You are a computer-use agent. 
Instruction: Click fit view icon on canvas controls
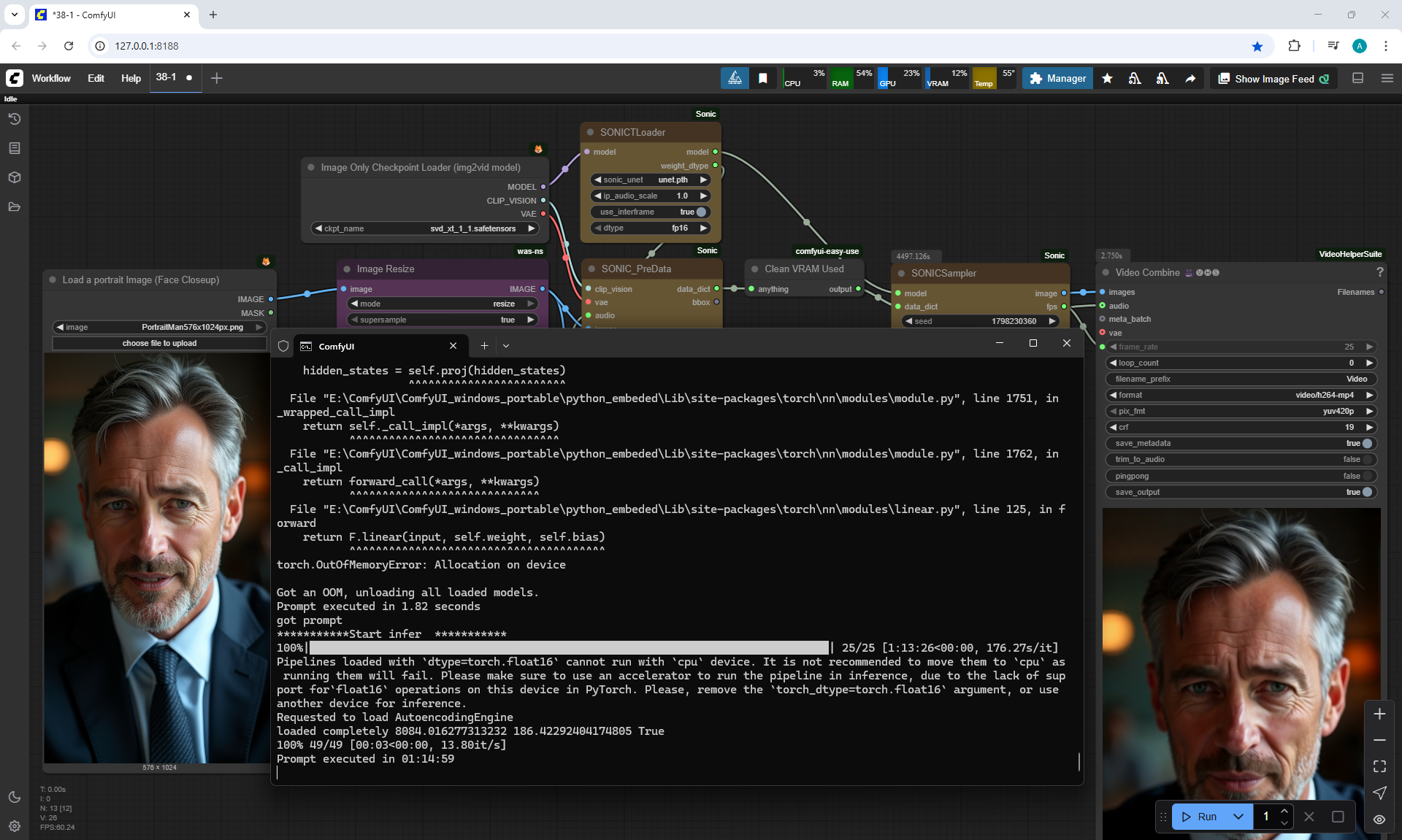[1379, 766]
